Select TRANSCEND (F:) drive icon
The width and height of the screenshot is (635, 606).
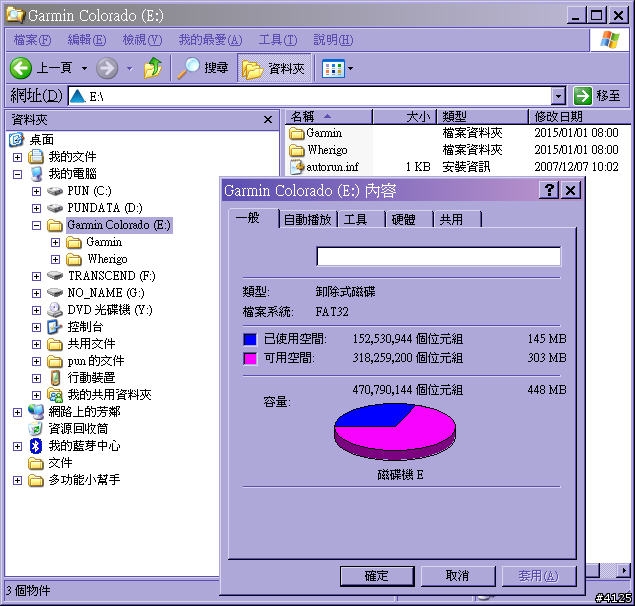[55, 276]
